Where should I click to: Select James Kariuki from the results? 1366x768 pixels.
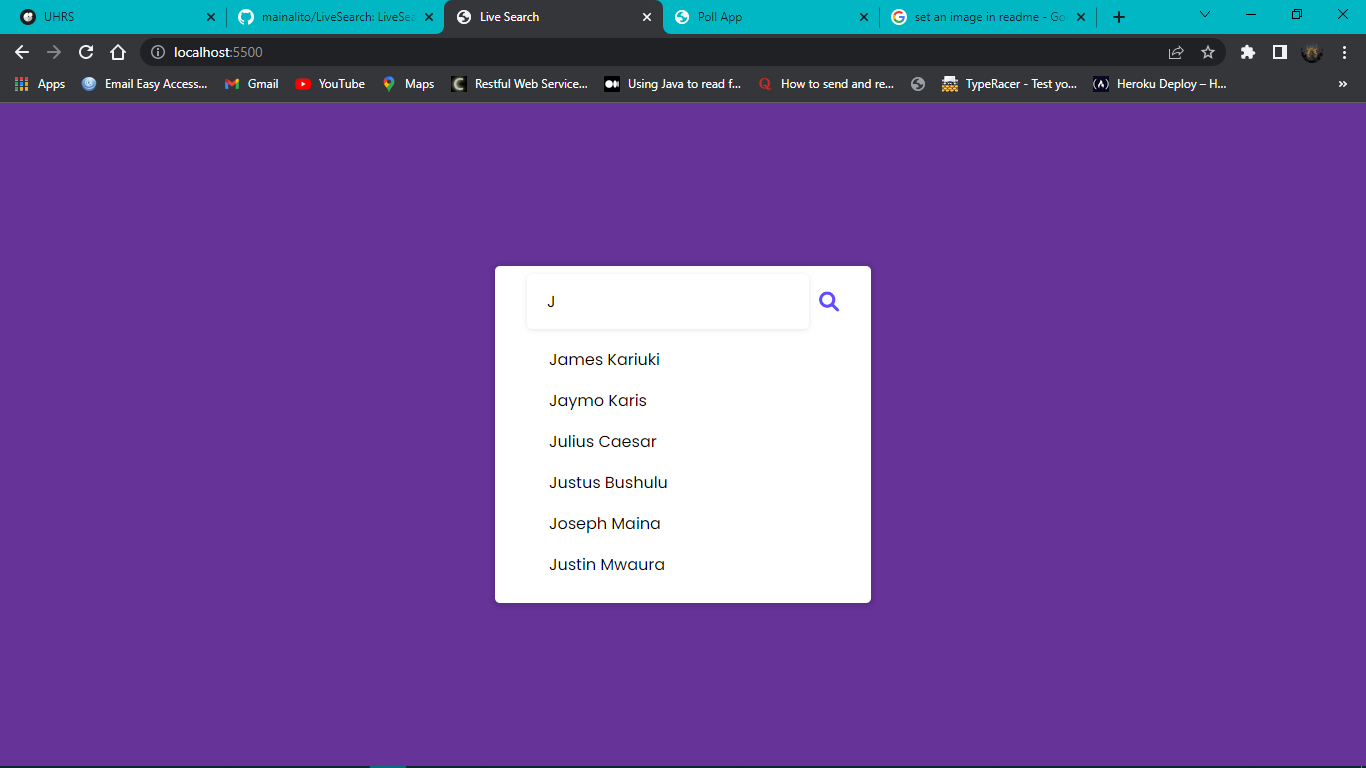[604, 359]
